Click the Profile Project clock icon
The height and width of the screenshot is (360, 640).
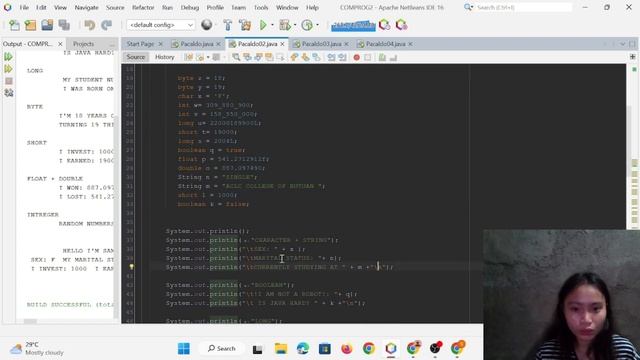307,25
